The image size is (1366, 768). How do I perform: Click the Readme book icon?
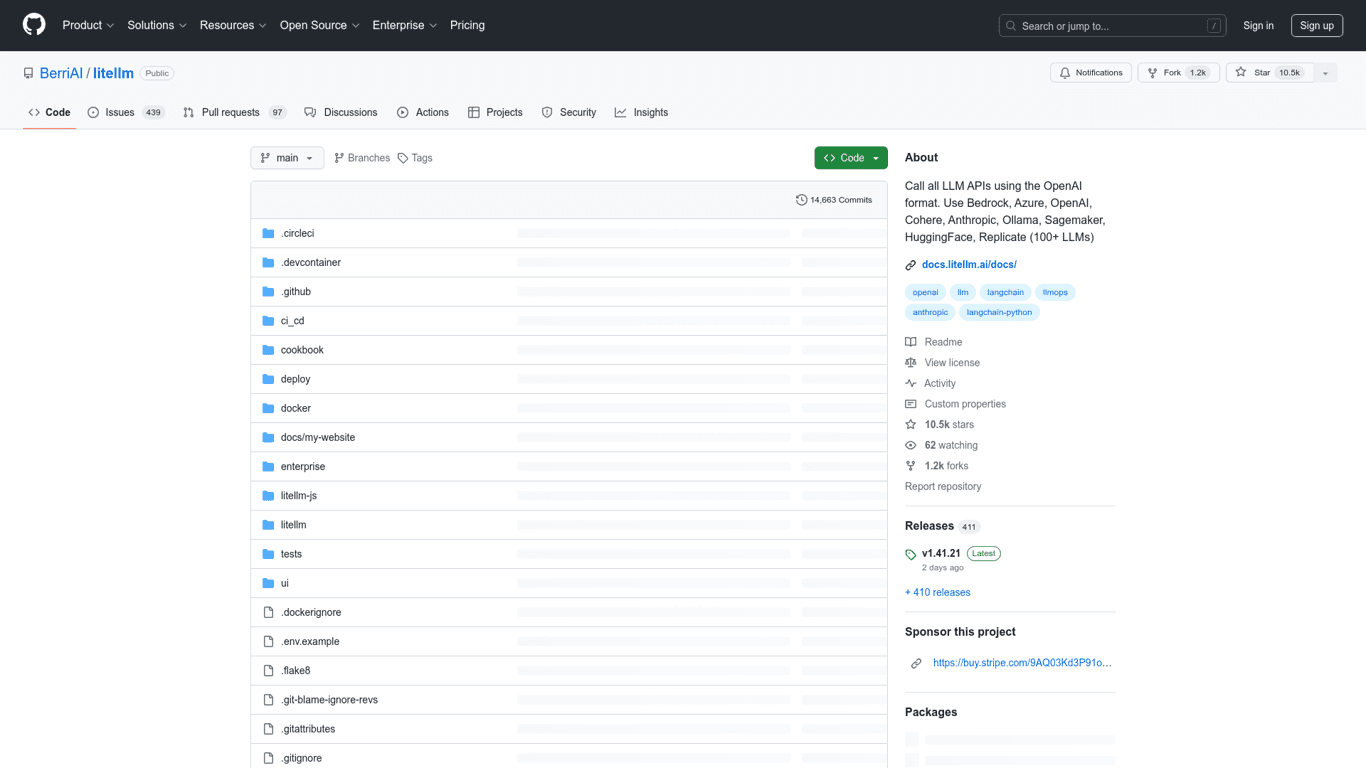tap(911, 341)
